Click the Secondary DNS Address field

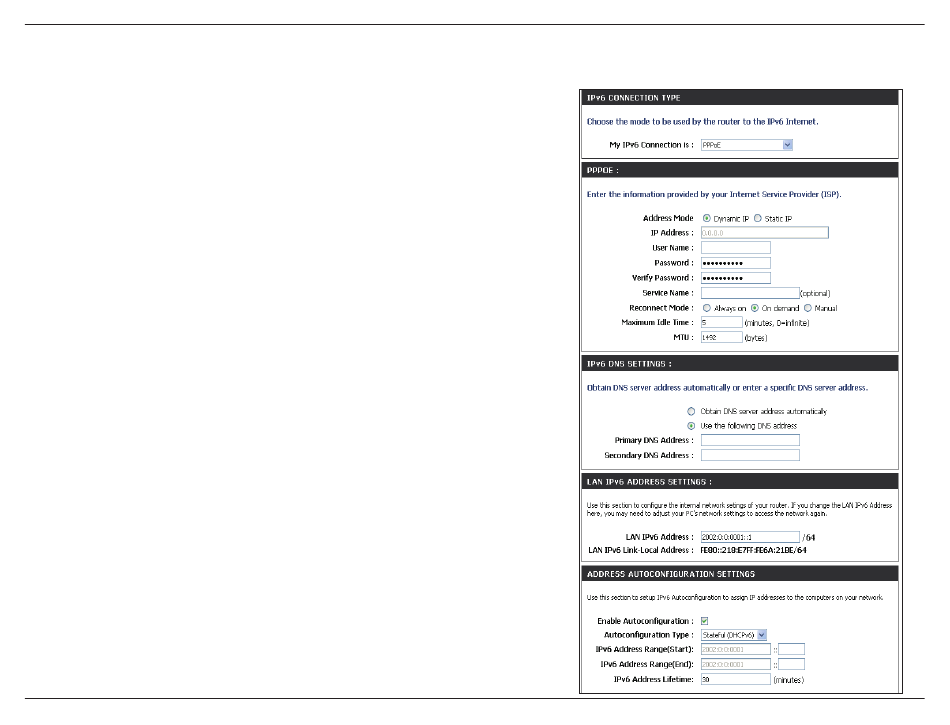750,455
